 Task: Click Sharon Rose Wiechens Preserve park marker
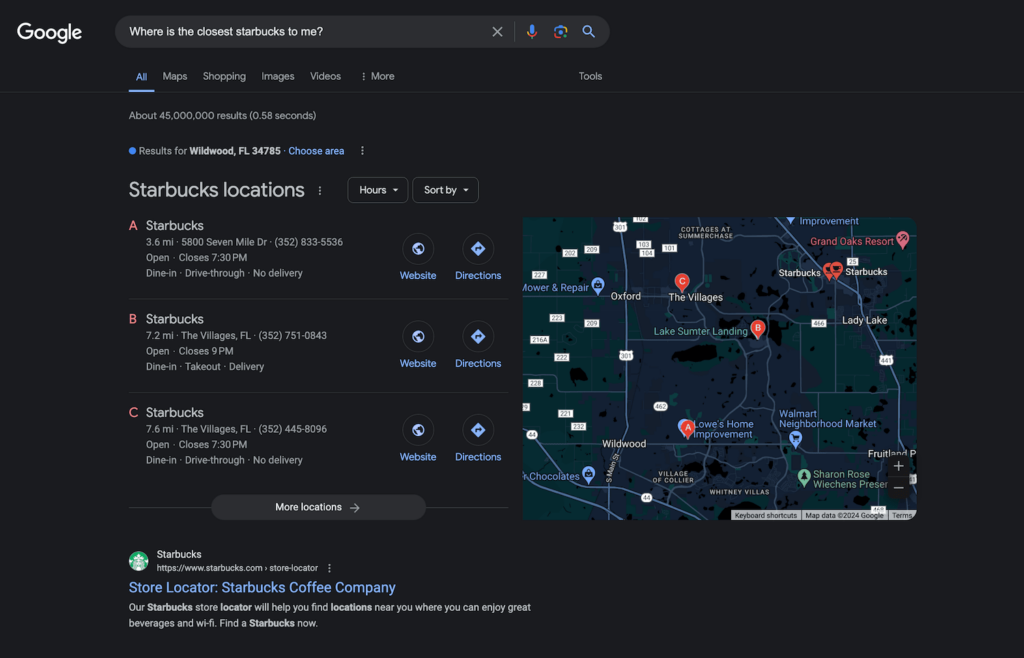(x=804, y=477)
